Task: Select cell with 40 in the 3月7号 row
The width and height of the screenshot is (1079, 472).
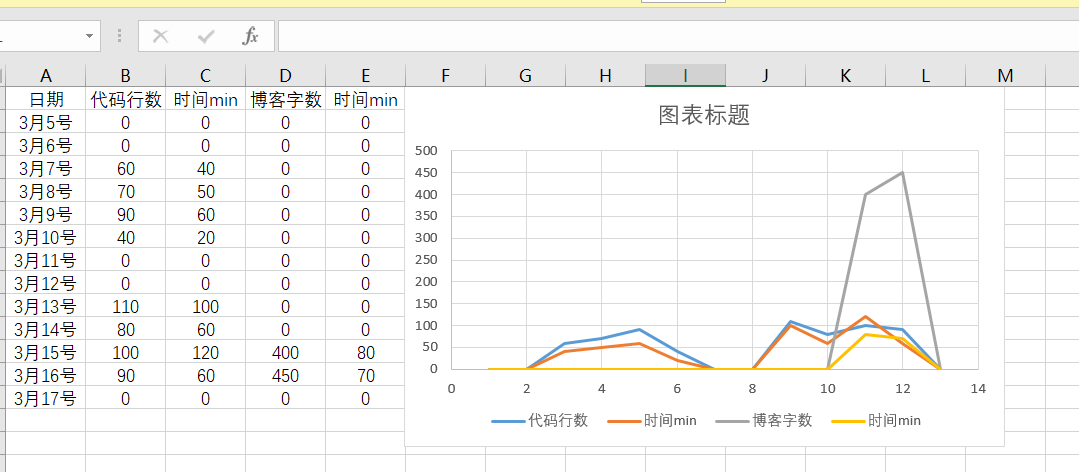Action: [205, 169]
